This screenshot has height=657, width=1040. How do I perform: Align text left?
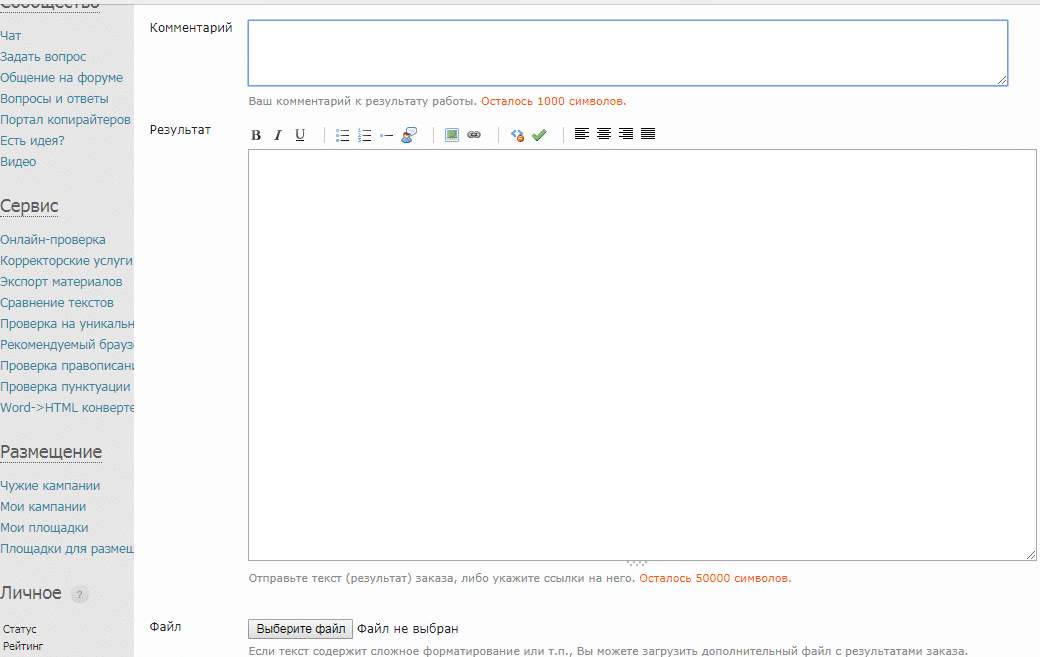[582, 134]
